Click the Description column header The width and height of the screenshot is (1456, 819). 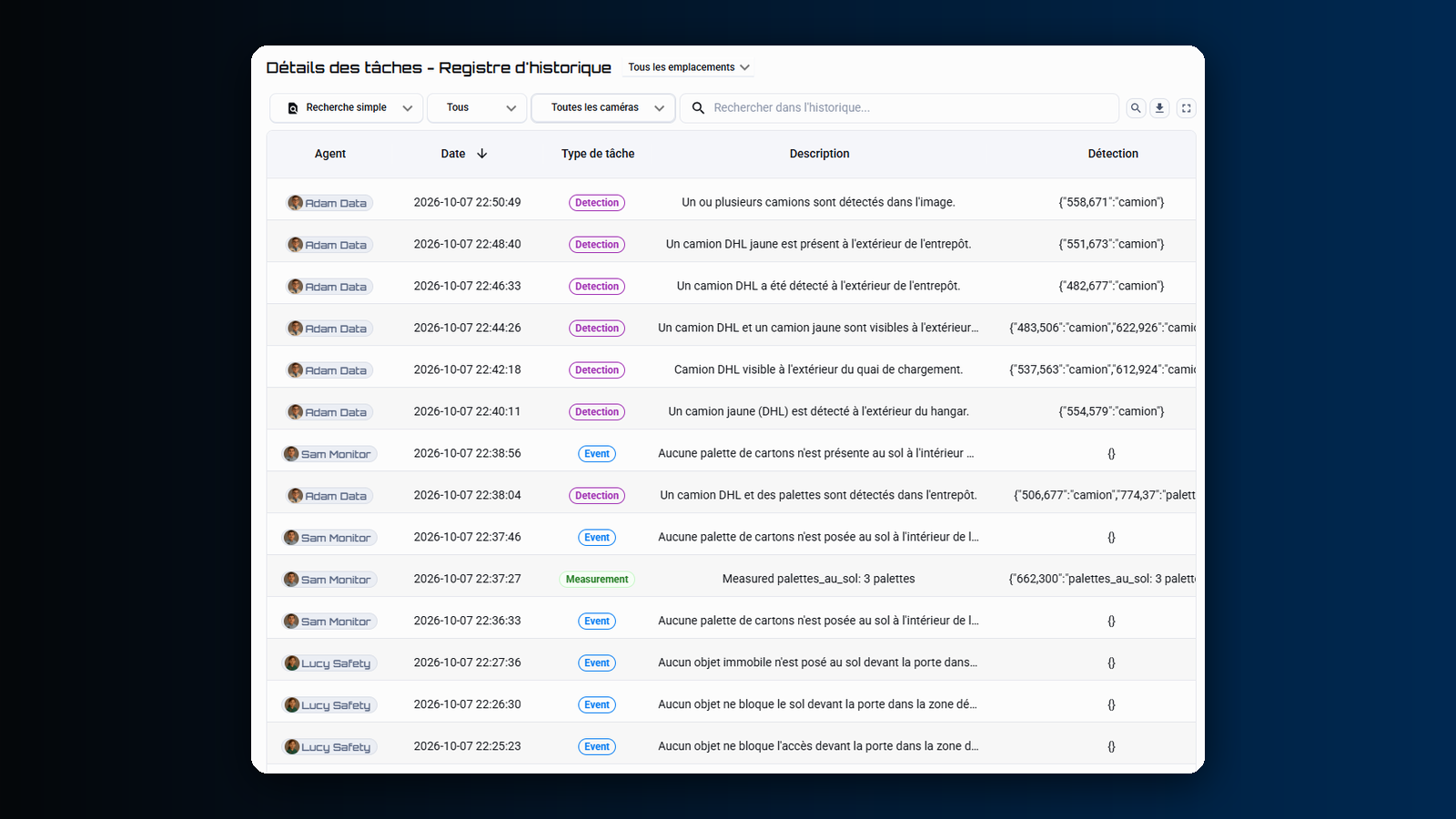820,154
